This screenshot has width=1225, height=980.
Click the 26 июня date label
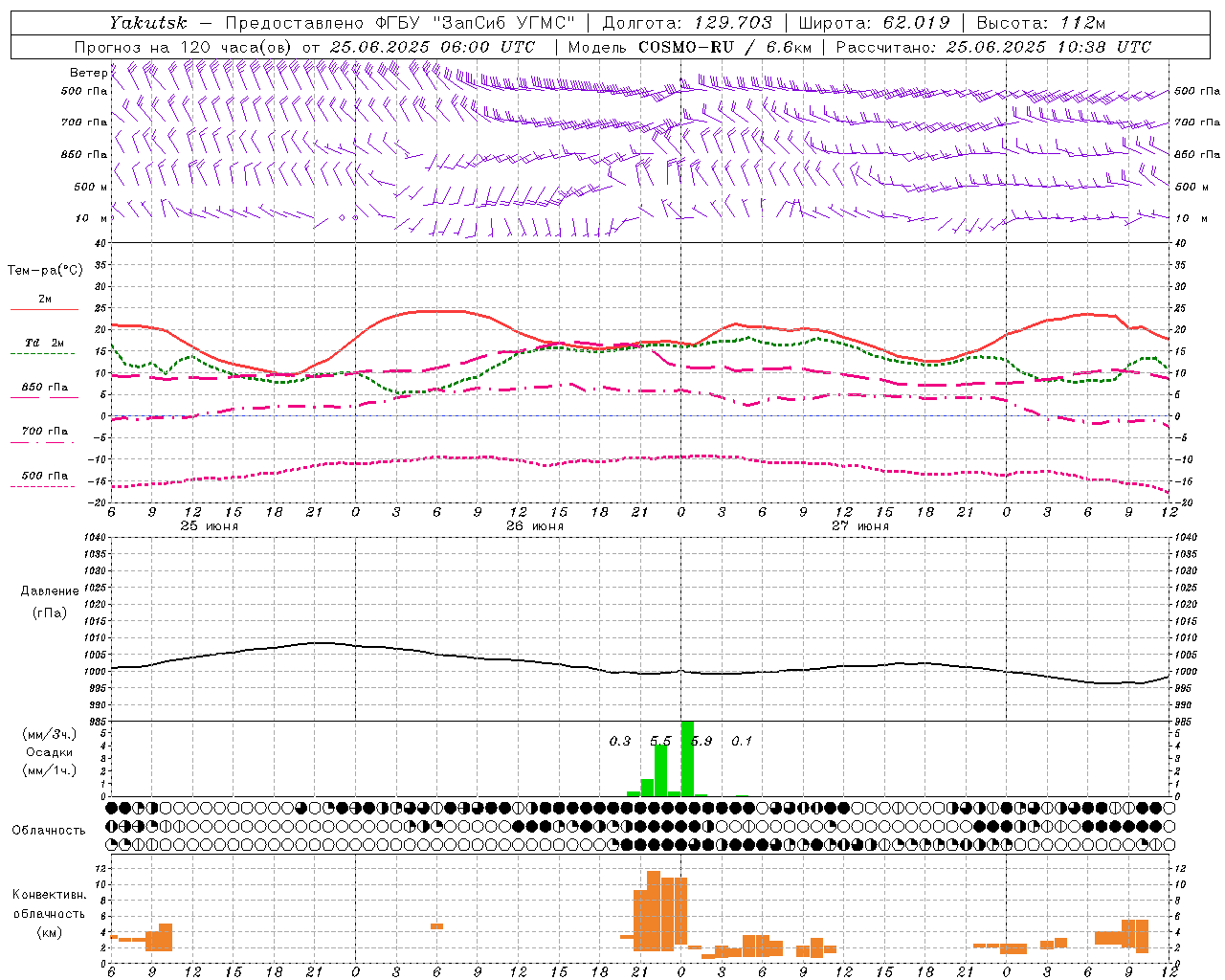[x=535, y=526]
